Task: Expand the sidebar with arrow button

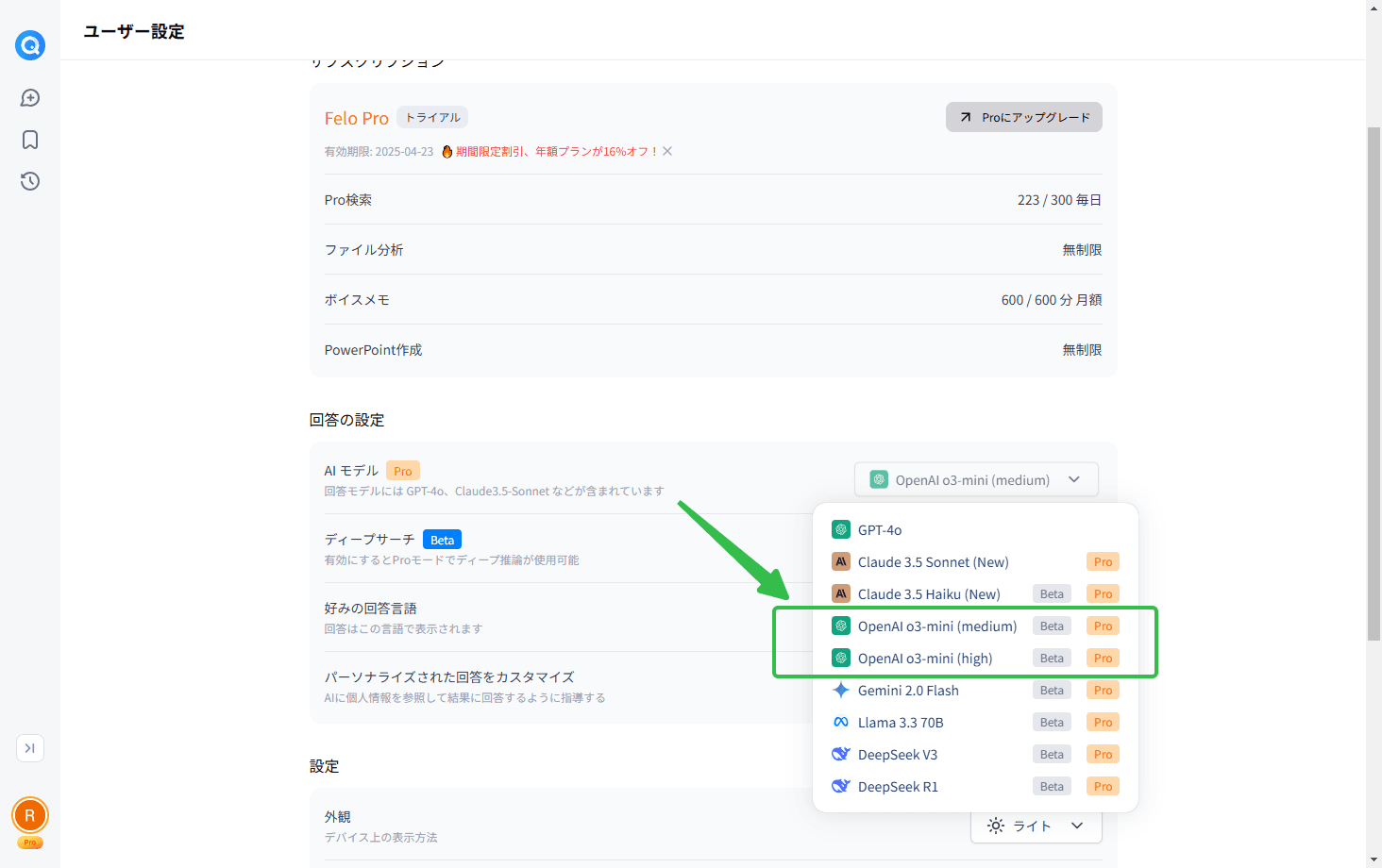Action: click(x=30, y=748)
